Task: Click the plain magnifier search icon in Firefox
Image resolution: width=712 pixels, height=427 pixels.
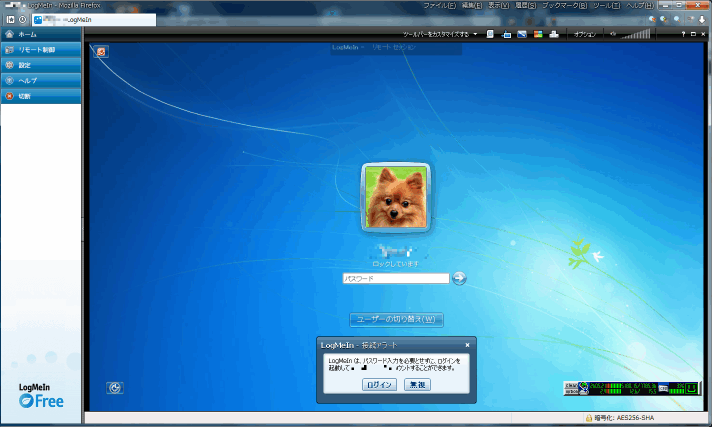Action: [677, 20]
